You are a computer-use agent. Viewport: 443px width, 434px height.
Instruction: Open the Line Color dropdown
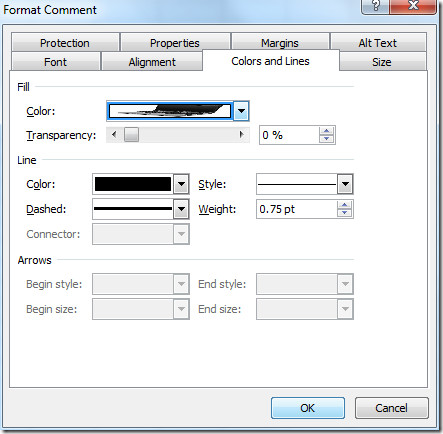[181, 184]
